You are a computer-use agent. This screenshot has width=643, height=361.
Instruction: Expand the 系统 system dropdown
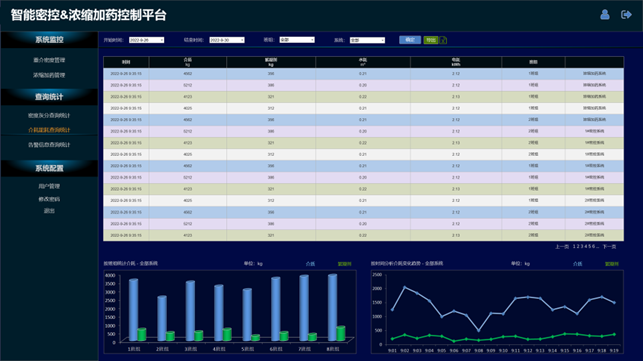coord(367,40)
